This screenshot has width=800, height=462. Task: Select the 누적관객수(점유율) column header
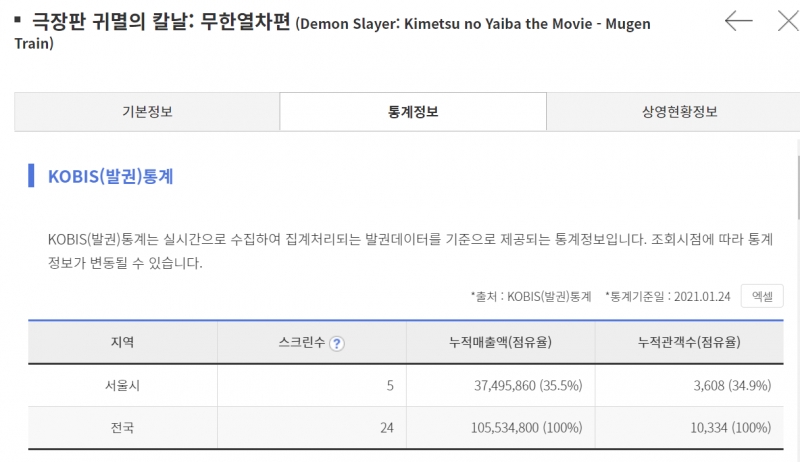coord(689,342)
